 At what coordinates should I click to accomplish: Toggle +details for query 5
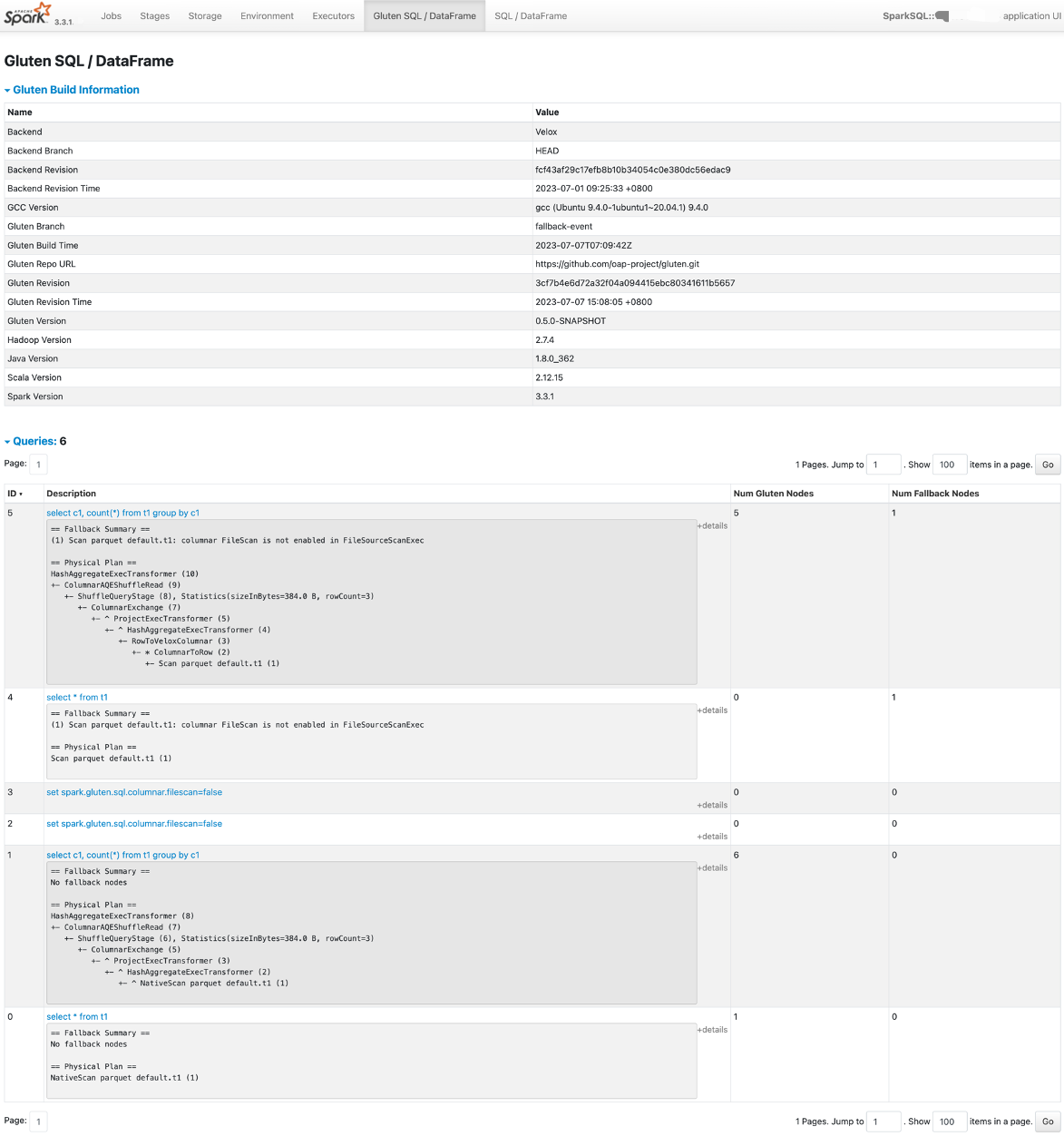click(712, 525)
